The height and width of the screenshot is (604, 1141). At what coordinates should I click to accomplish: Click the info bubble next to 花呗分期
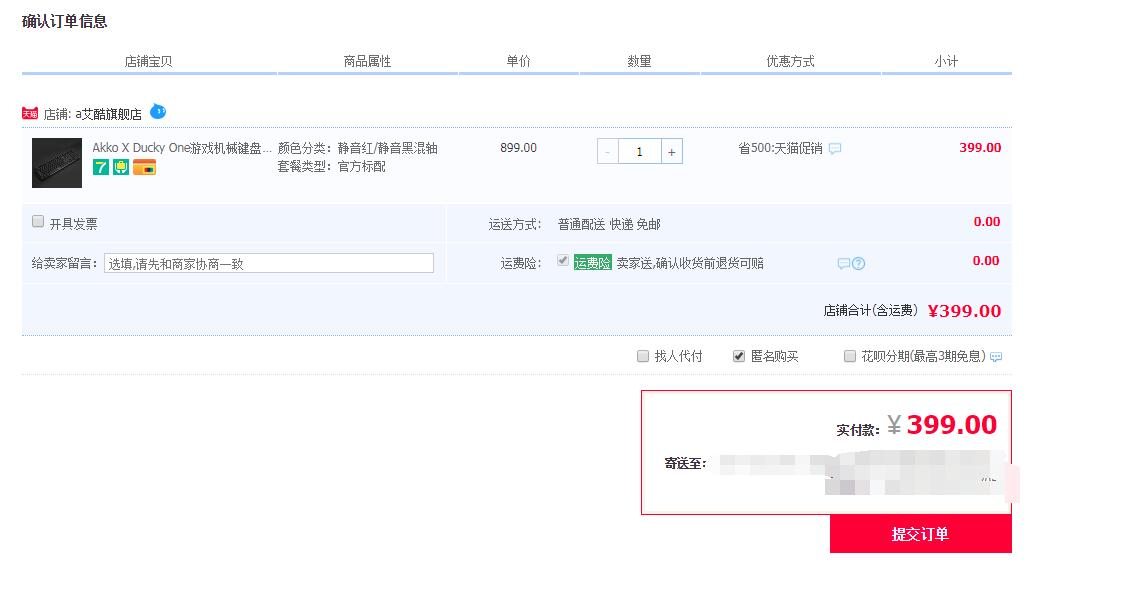click(x=996, y=357)
